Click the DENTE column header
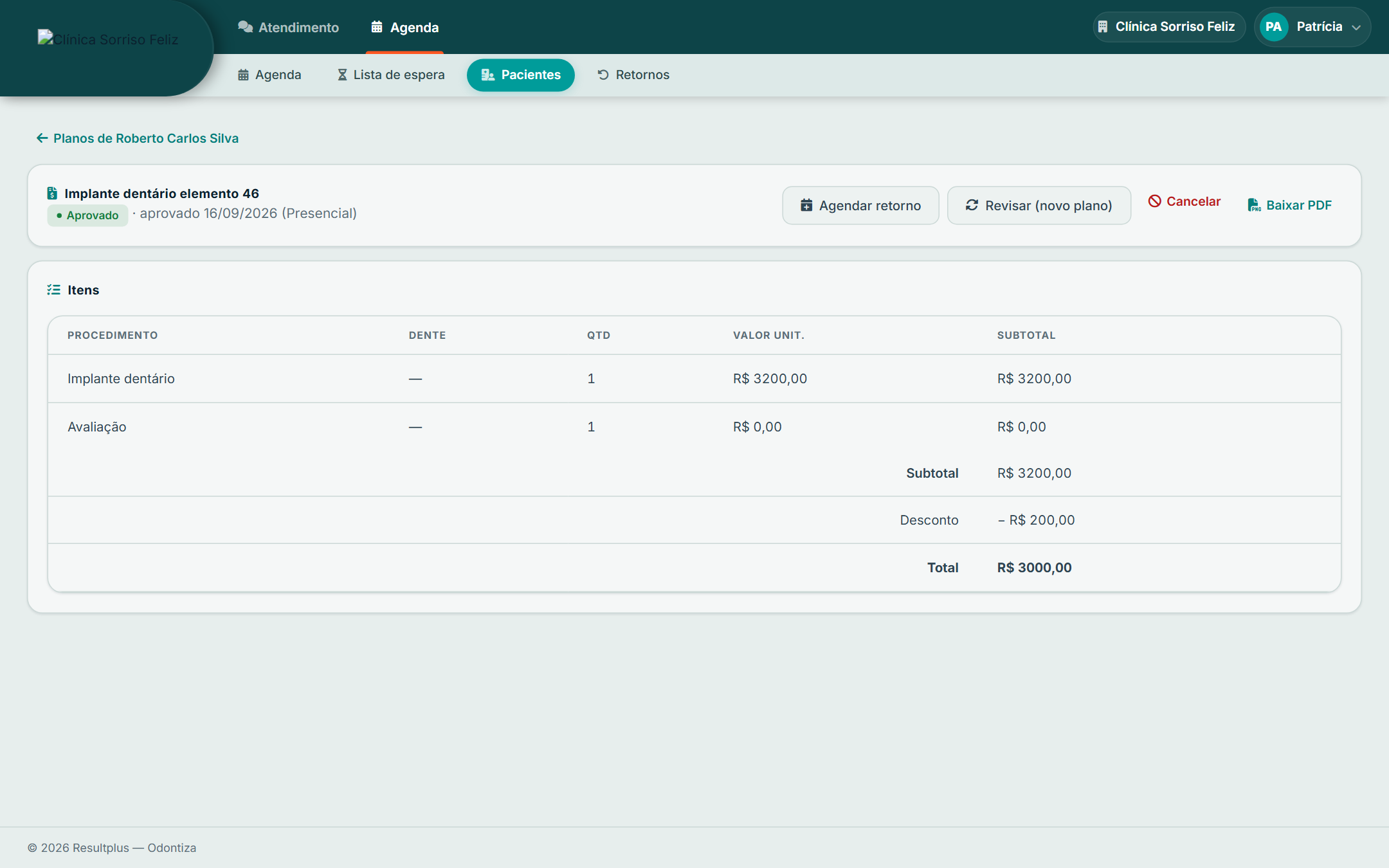This screenshot has width=1389, height=868. pyautogui.click(x=427, y=336)
